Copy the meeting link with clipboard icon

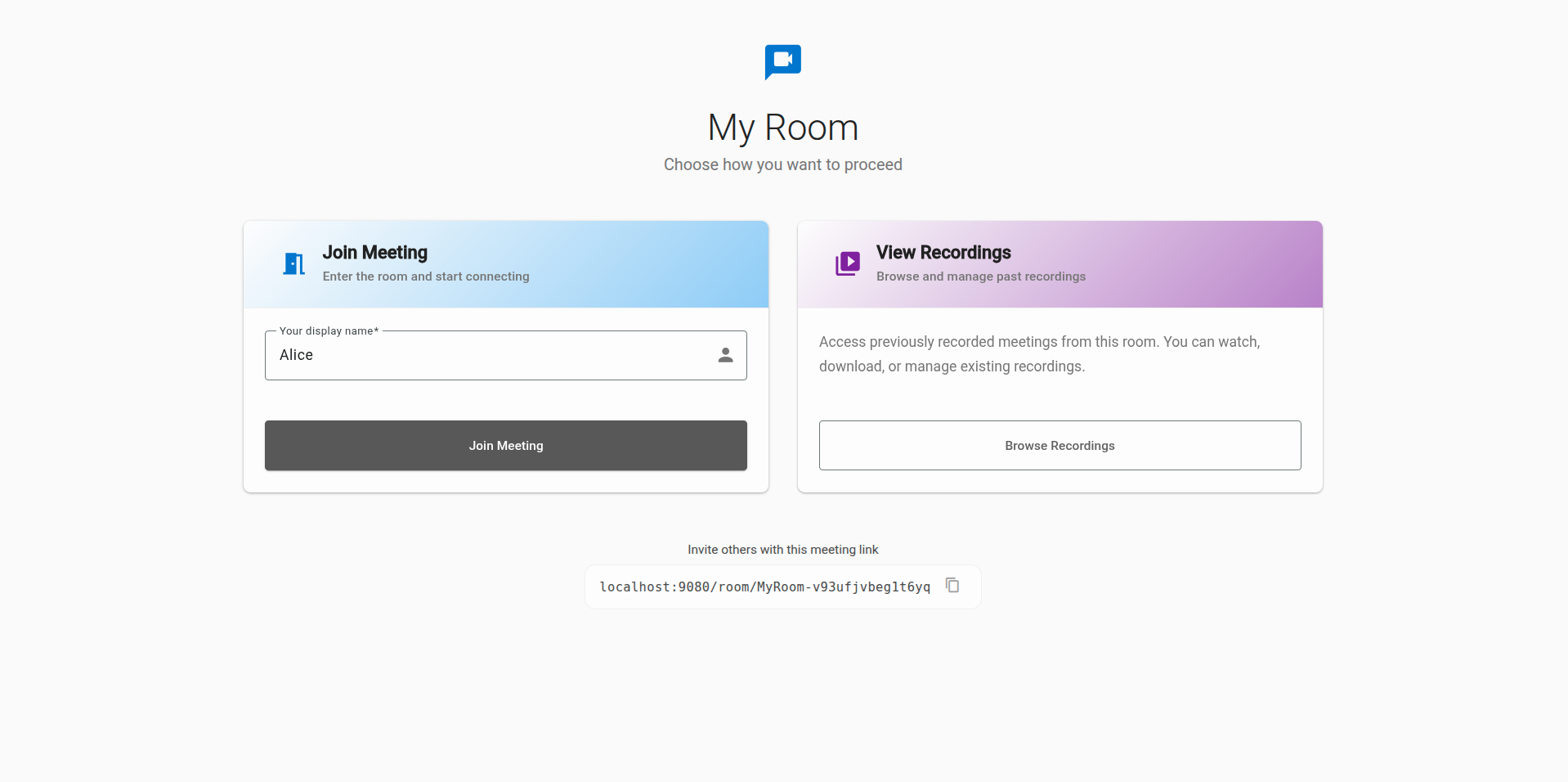point(952,586)
